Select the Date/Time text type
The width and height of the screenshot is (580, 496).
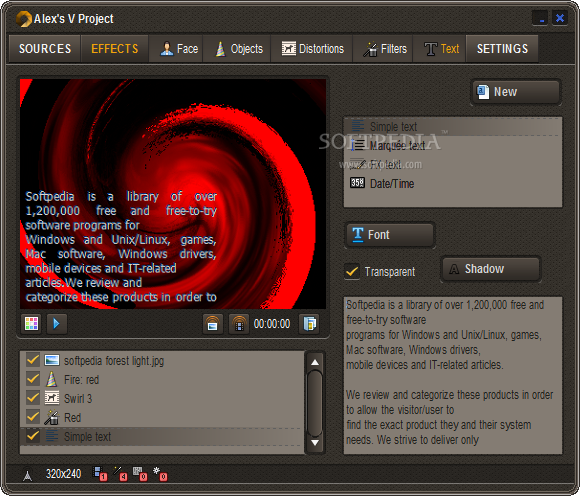click(453, 183)
